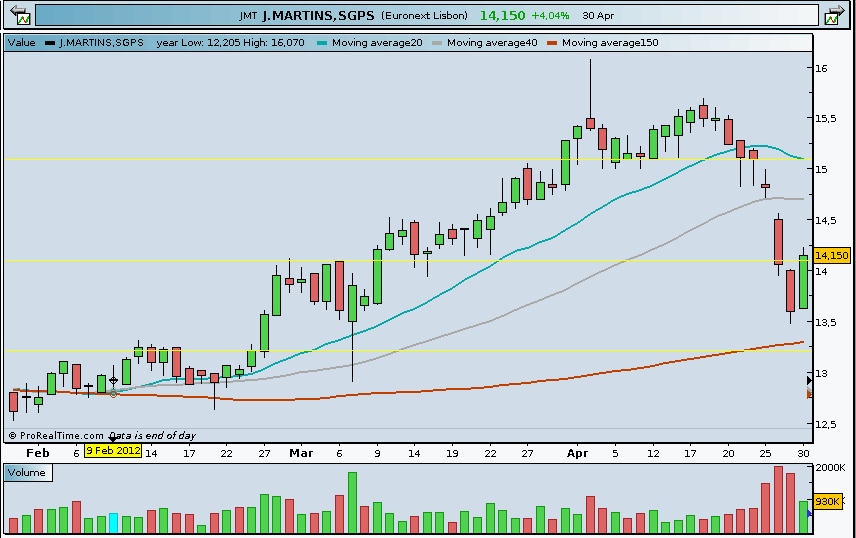Click the 15,5 price axis label

[825, 119]
